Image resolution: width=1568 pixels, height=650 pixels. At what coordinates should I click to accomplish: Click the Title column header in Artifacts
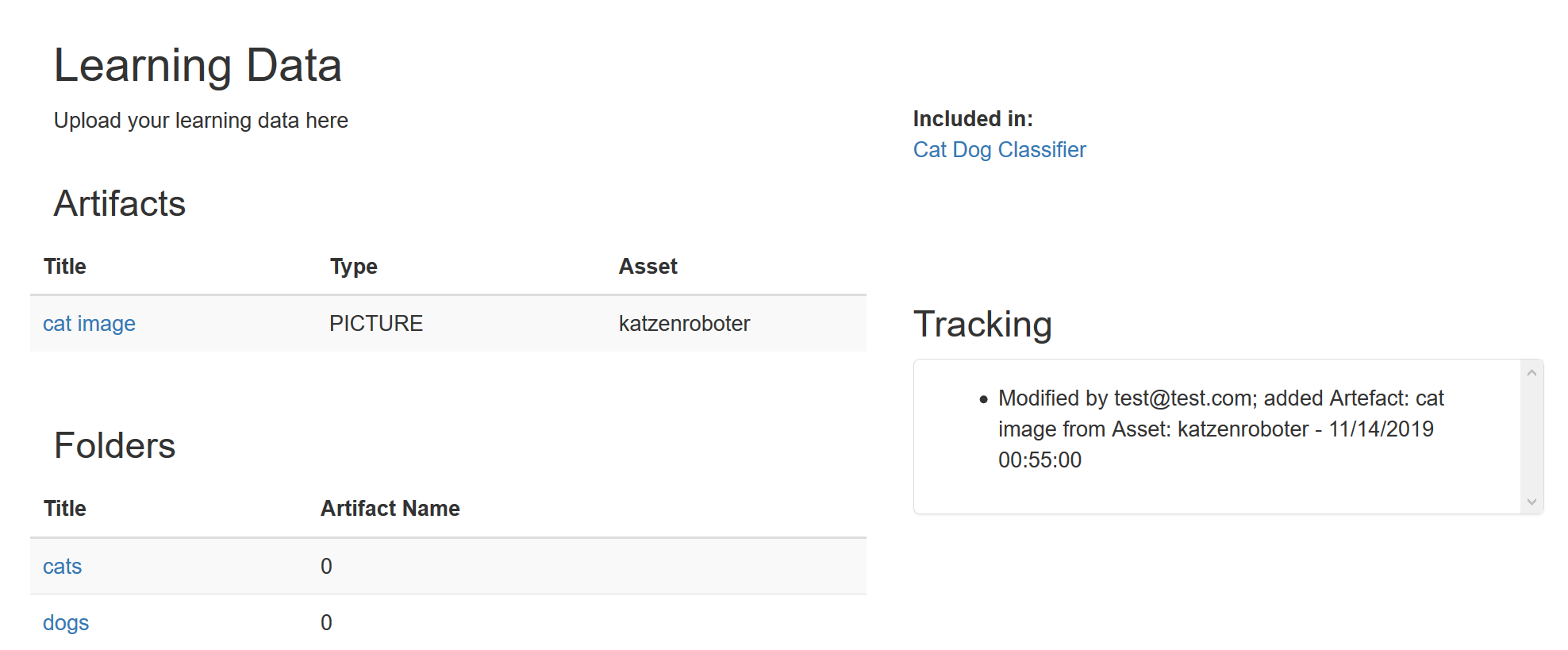pos(64,267)
